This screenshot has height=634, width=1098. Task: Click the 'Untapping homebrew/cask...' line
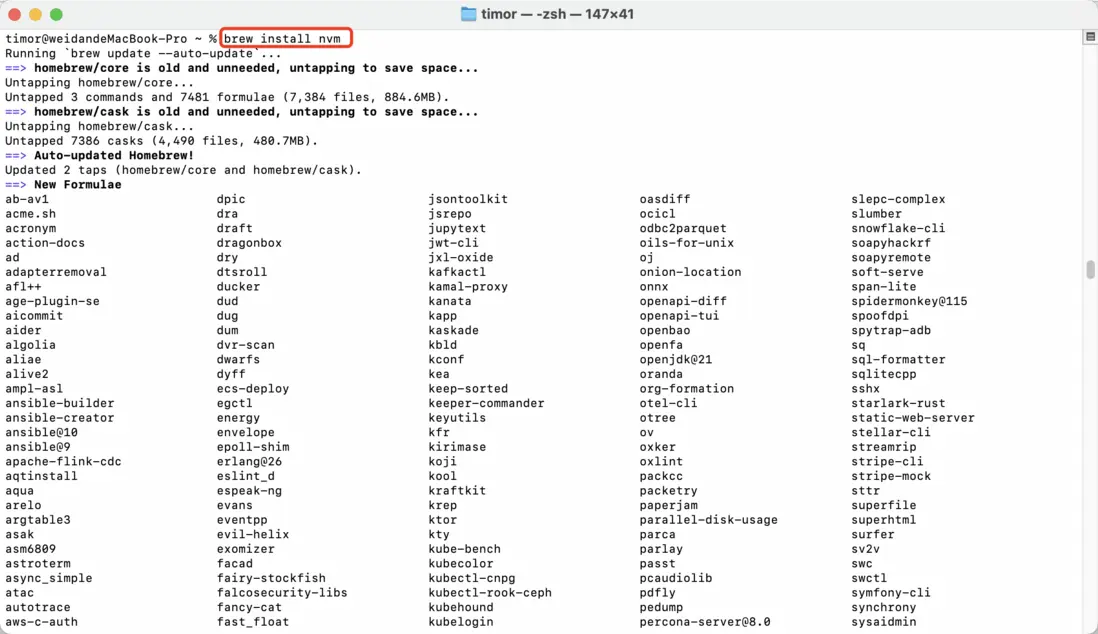coord(99,127)
